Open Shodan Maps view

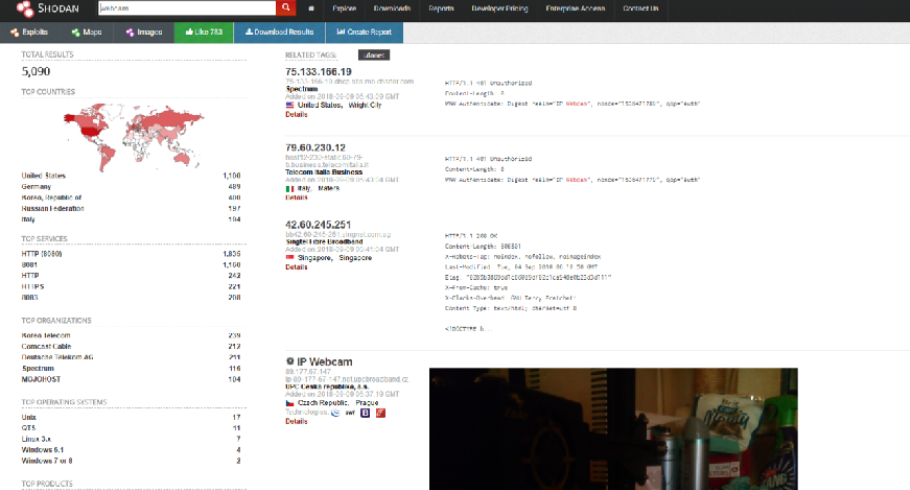pos(86,32)
